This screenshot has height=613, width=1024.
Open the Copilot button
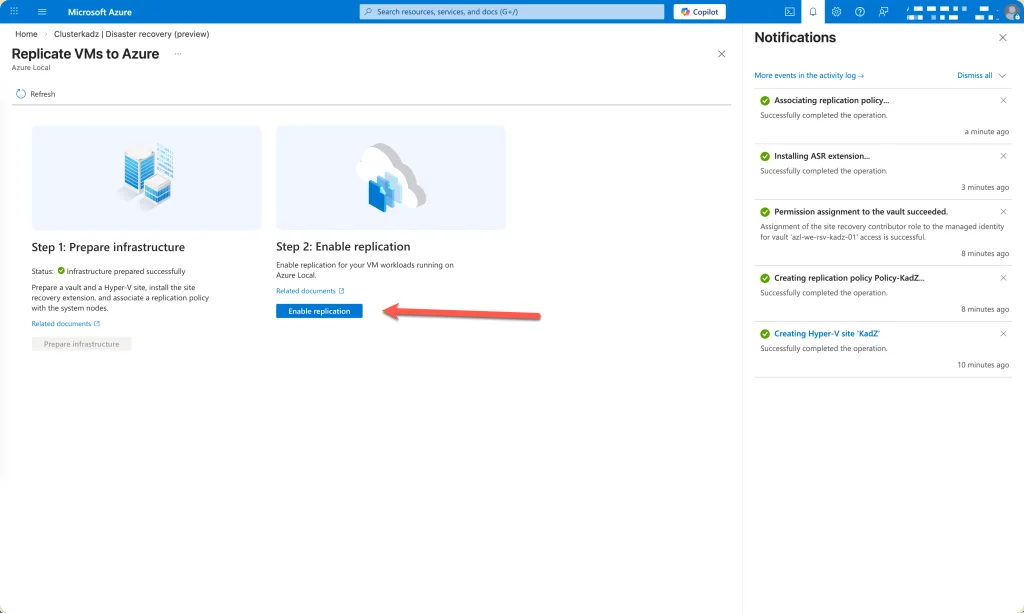(700, 12)
